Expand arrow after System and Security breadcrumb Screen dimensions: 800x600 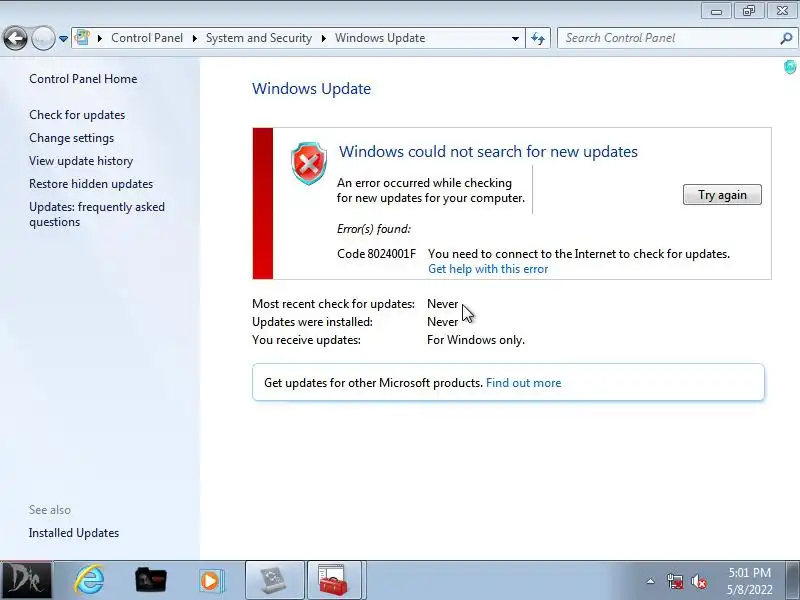pyautogui.click(x=323, y=38)
